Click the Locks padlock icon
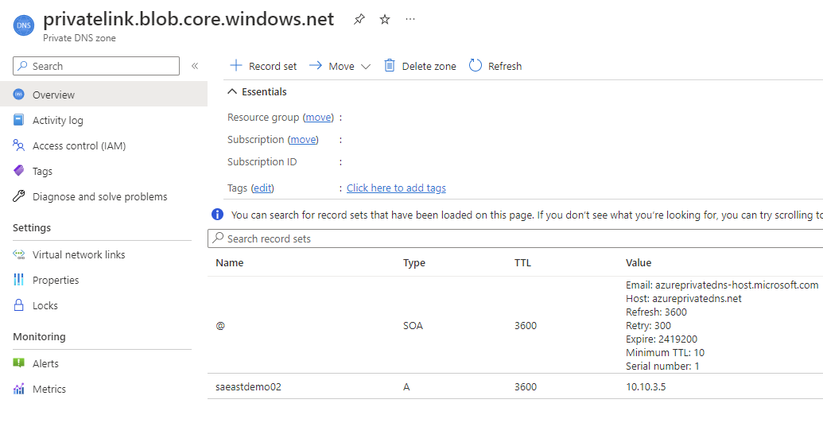 coord(18,305)
